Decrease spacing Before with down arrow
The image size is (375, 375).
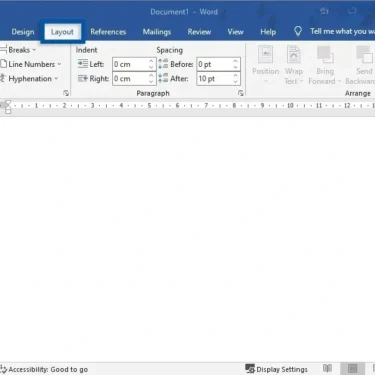coord(236,67)
